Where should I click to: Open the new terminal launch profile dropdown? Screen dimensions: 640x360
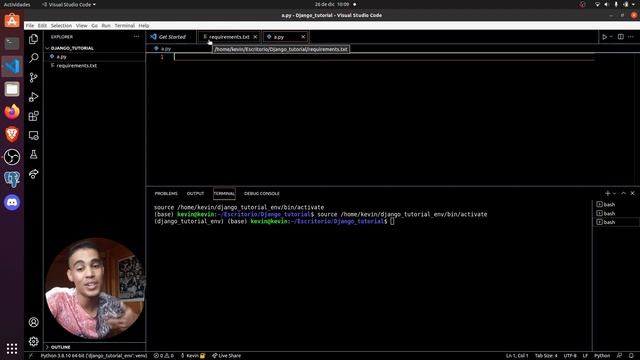coord(614,193)
